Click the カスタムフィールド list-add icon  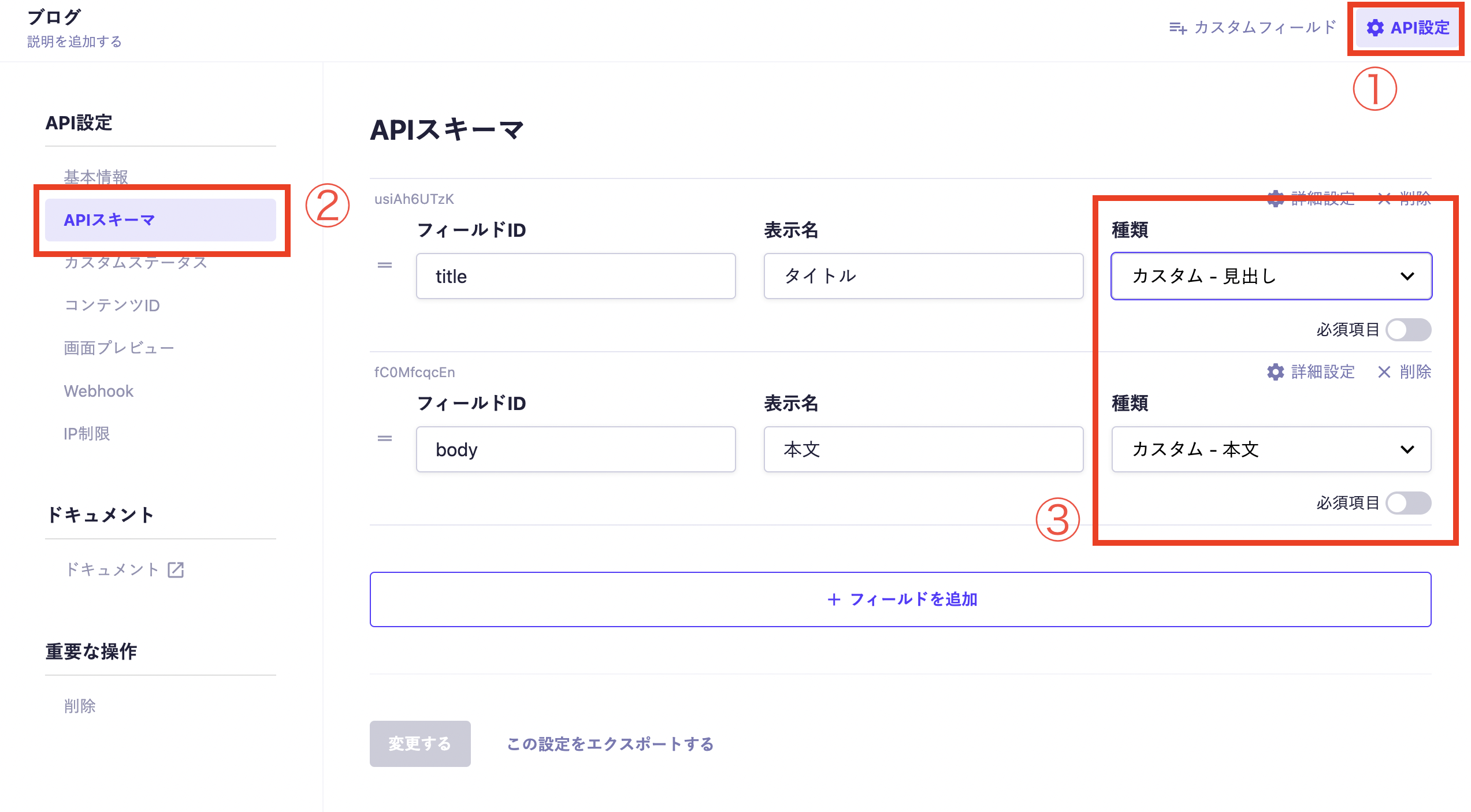point(1177,28)
